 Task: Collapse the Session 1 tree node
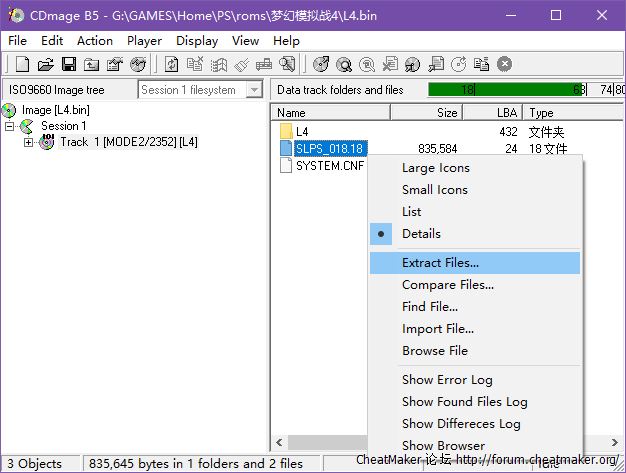(10, 126)
